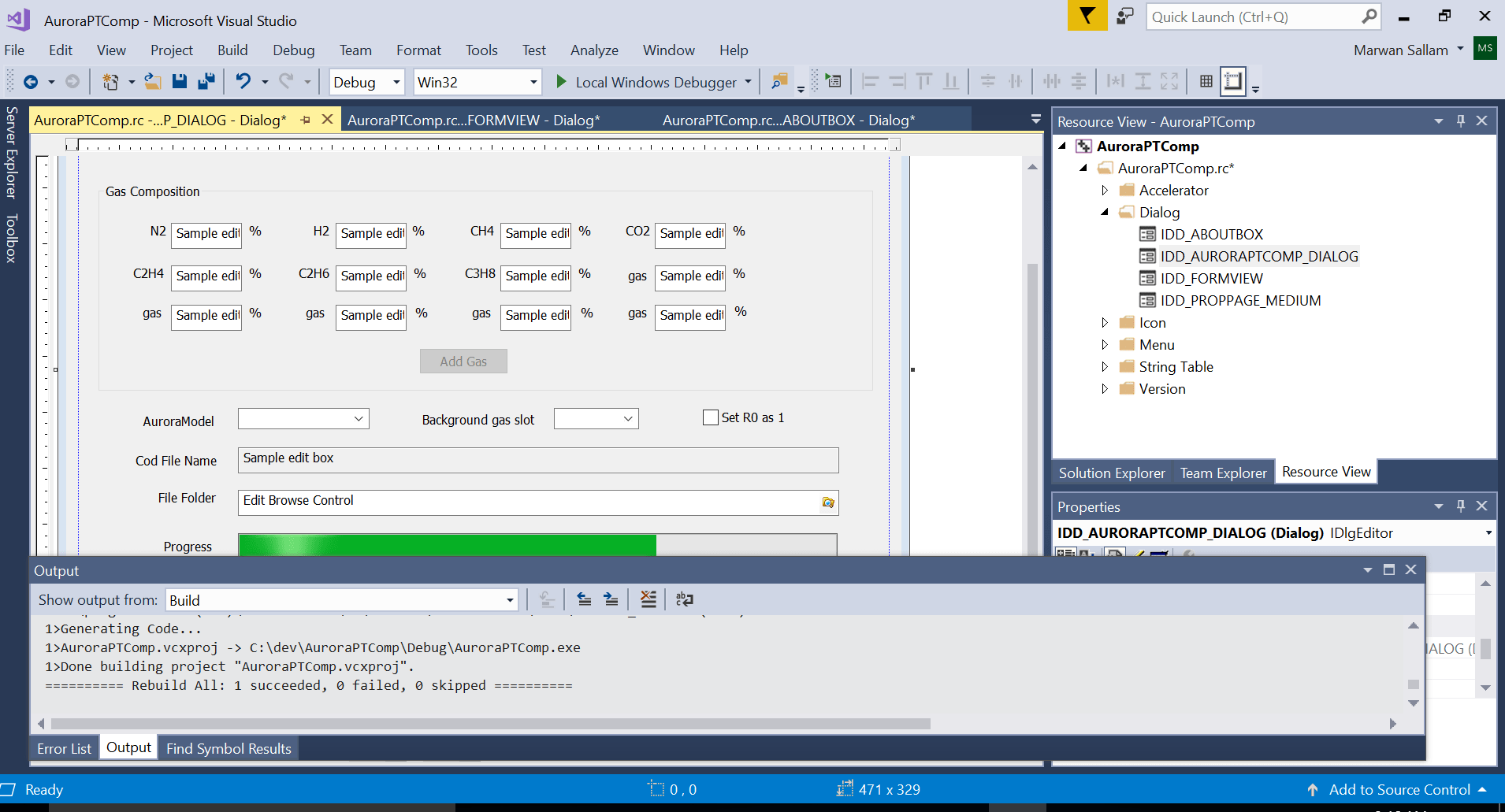Open the Toolbox side panel

(x=11, y=238)
